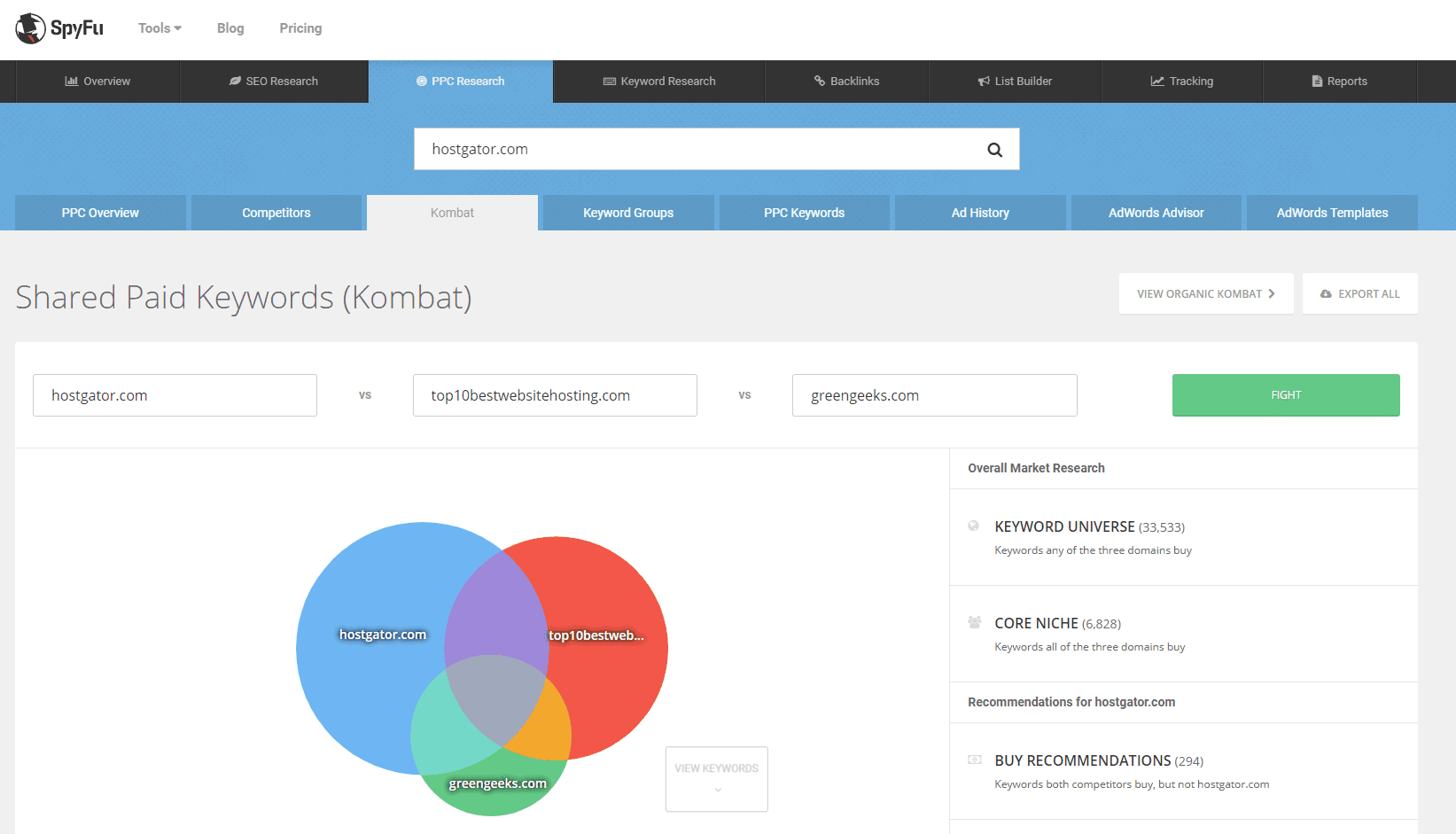Click the SpyFu logo

point(59,28)
